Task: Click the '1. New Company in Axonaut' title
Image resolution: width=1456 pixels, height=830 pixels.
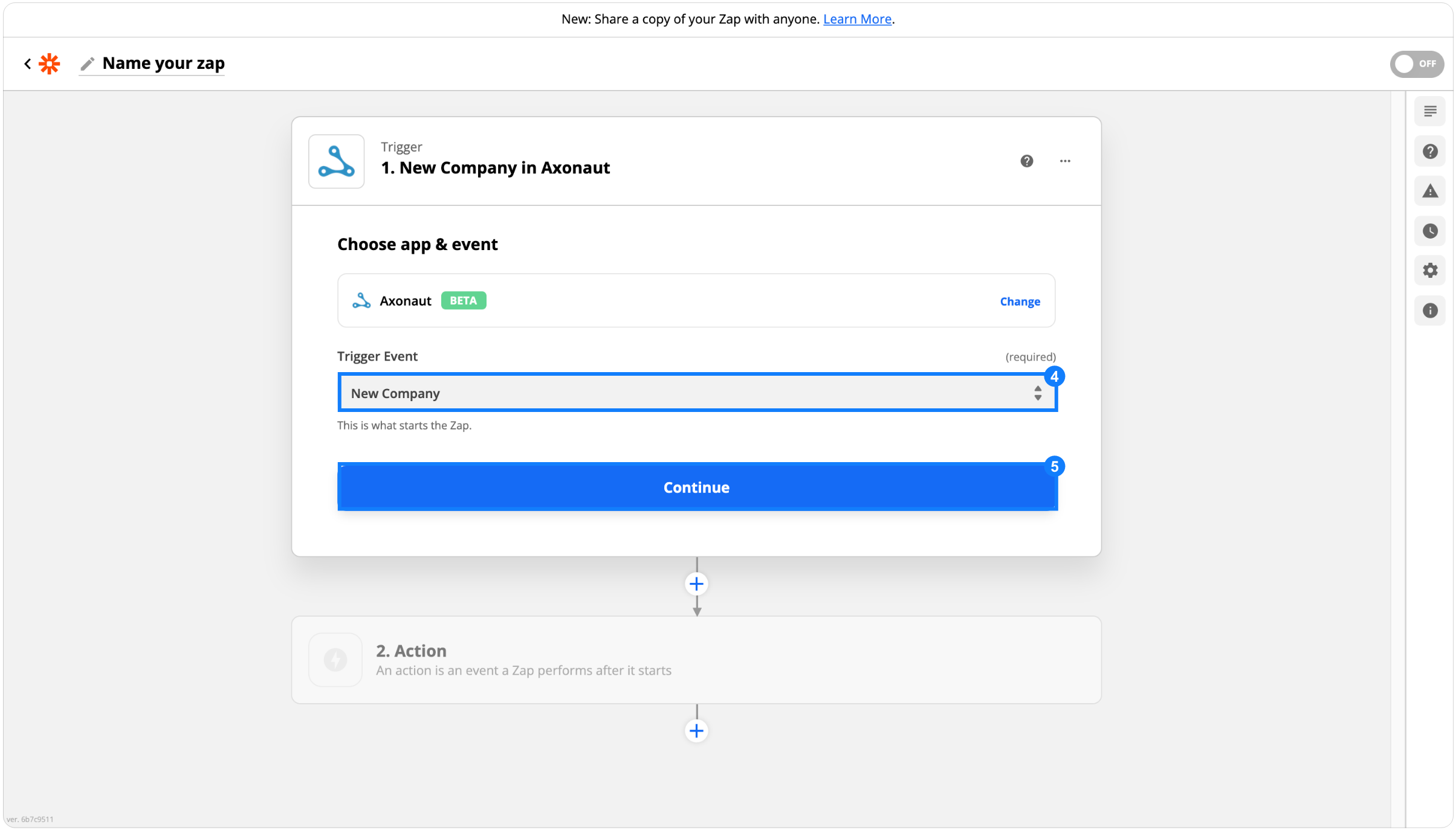Action: [x=495, y=167]
